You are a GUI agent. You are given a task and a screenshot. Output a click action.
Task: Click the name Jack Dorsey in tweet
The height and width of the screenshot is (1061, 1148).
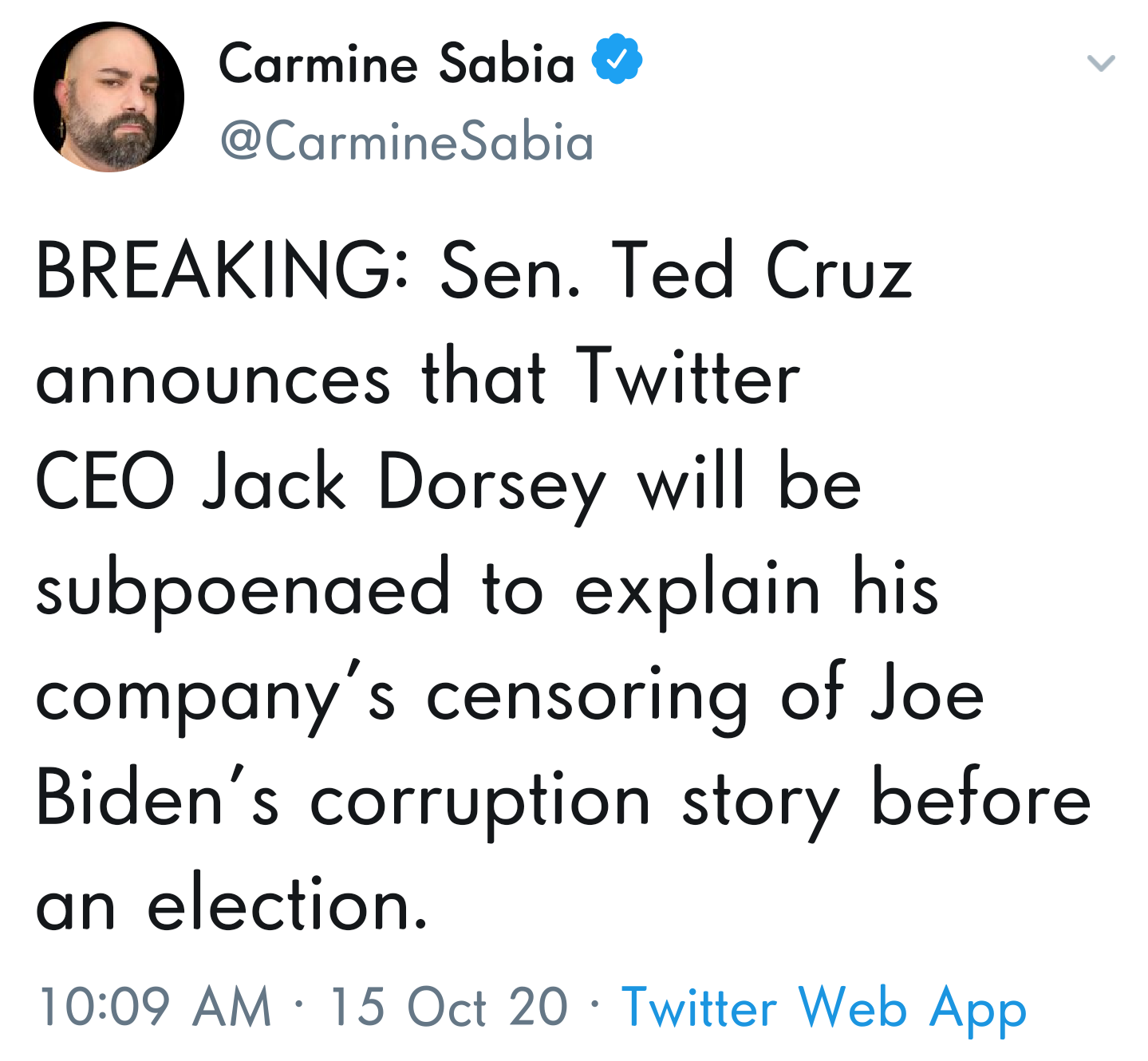click(x=404, y=484)
